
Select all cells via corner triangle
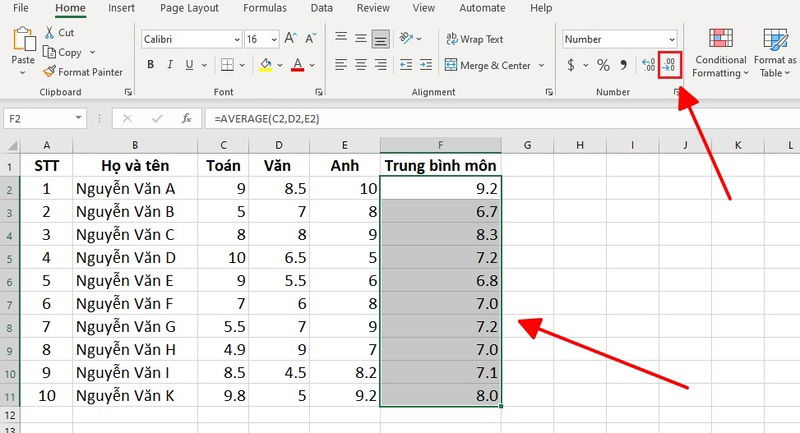(x=11, y=146)
